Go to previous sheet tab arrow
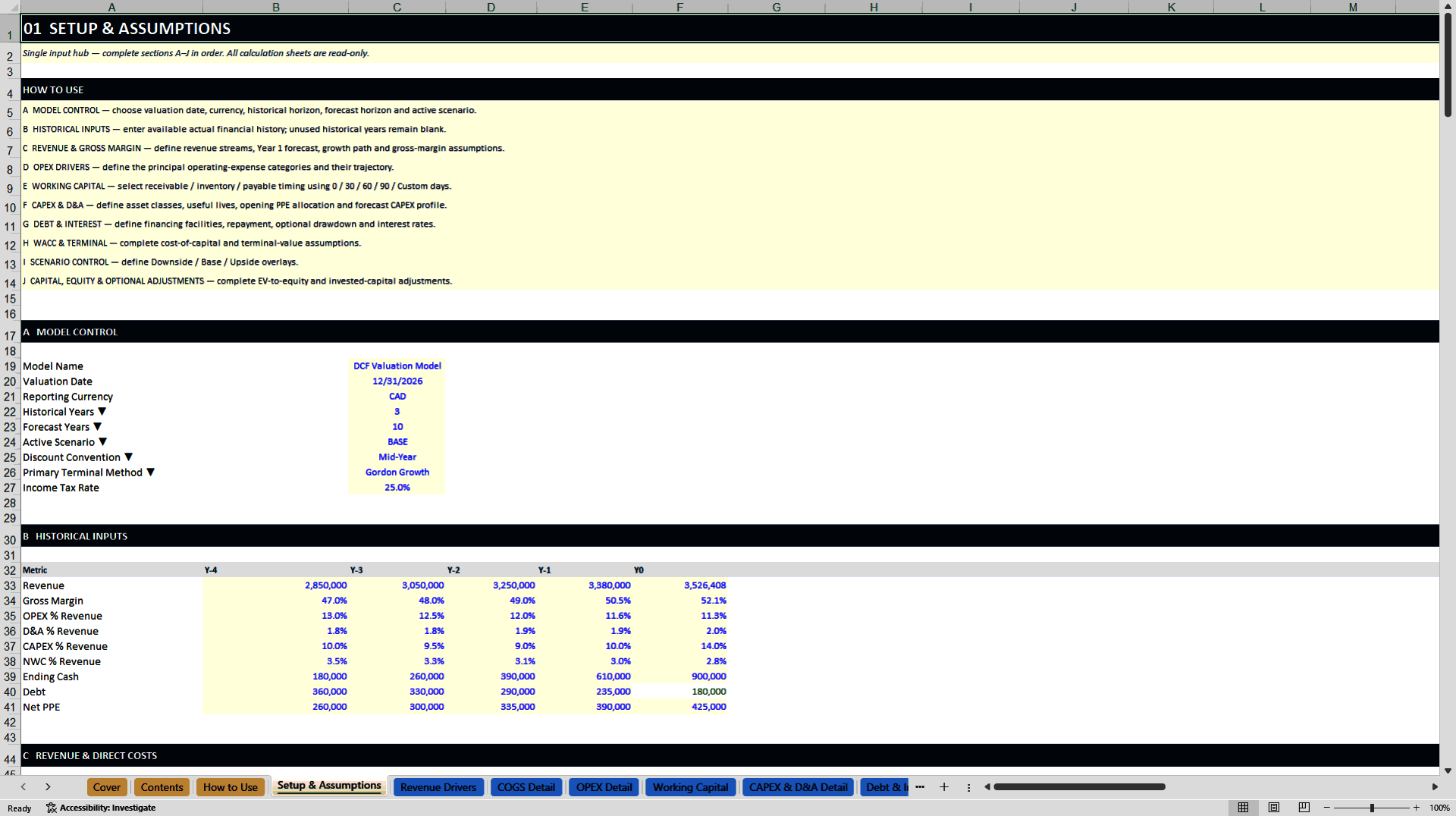This screenshot has height=816, width=1456. point(24,787)
